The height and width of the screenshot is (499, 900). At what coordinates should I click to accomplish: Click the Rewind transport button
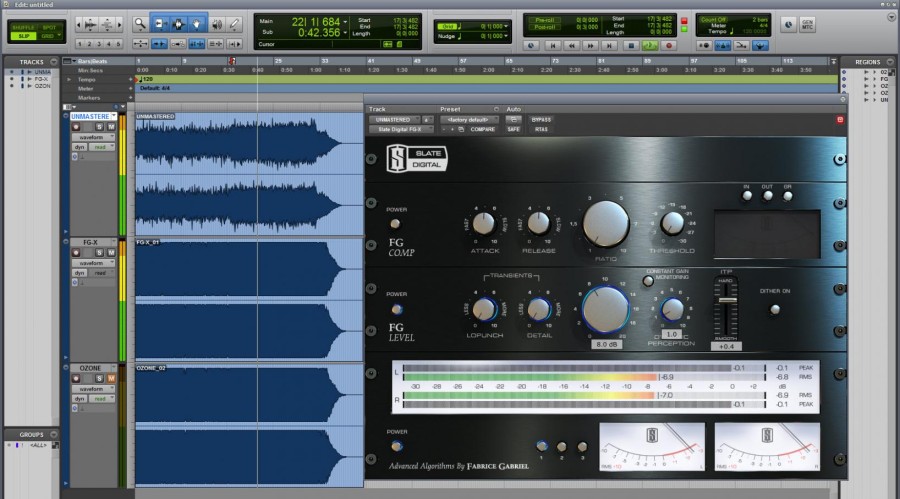click(572, 45)
